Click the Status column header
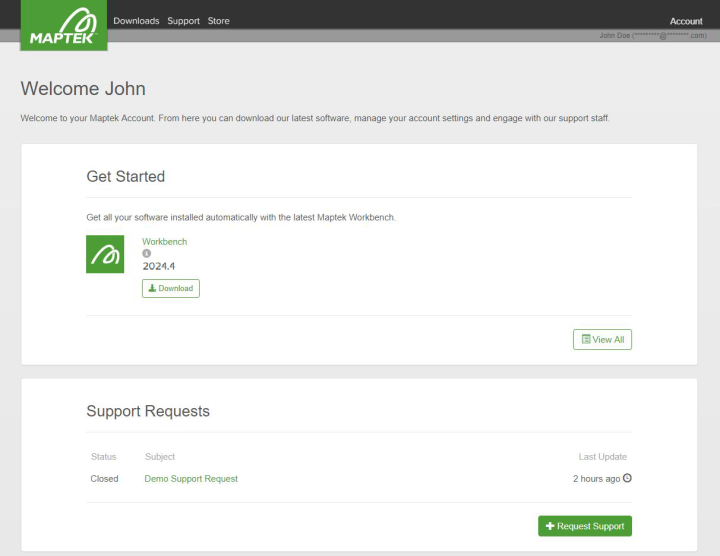720x556 pixels. point(104,456)
